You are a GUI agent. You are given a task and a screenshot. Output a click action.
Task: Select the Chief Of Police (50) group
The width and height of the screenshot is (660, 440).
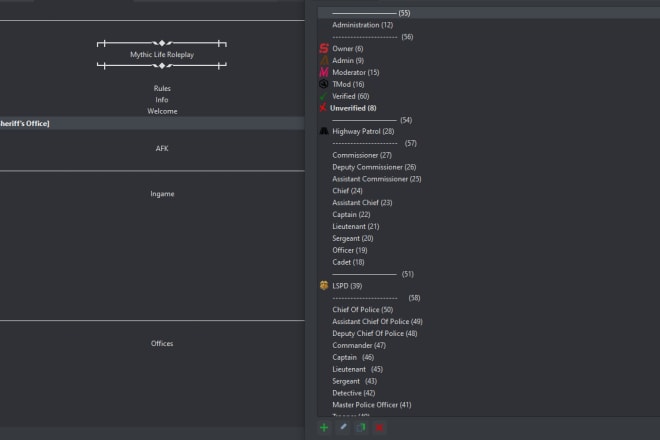362,309
